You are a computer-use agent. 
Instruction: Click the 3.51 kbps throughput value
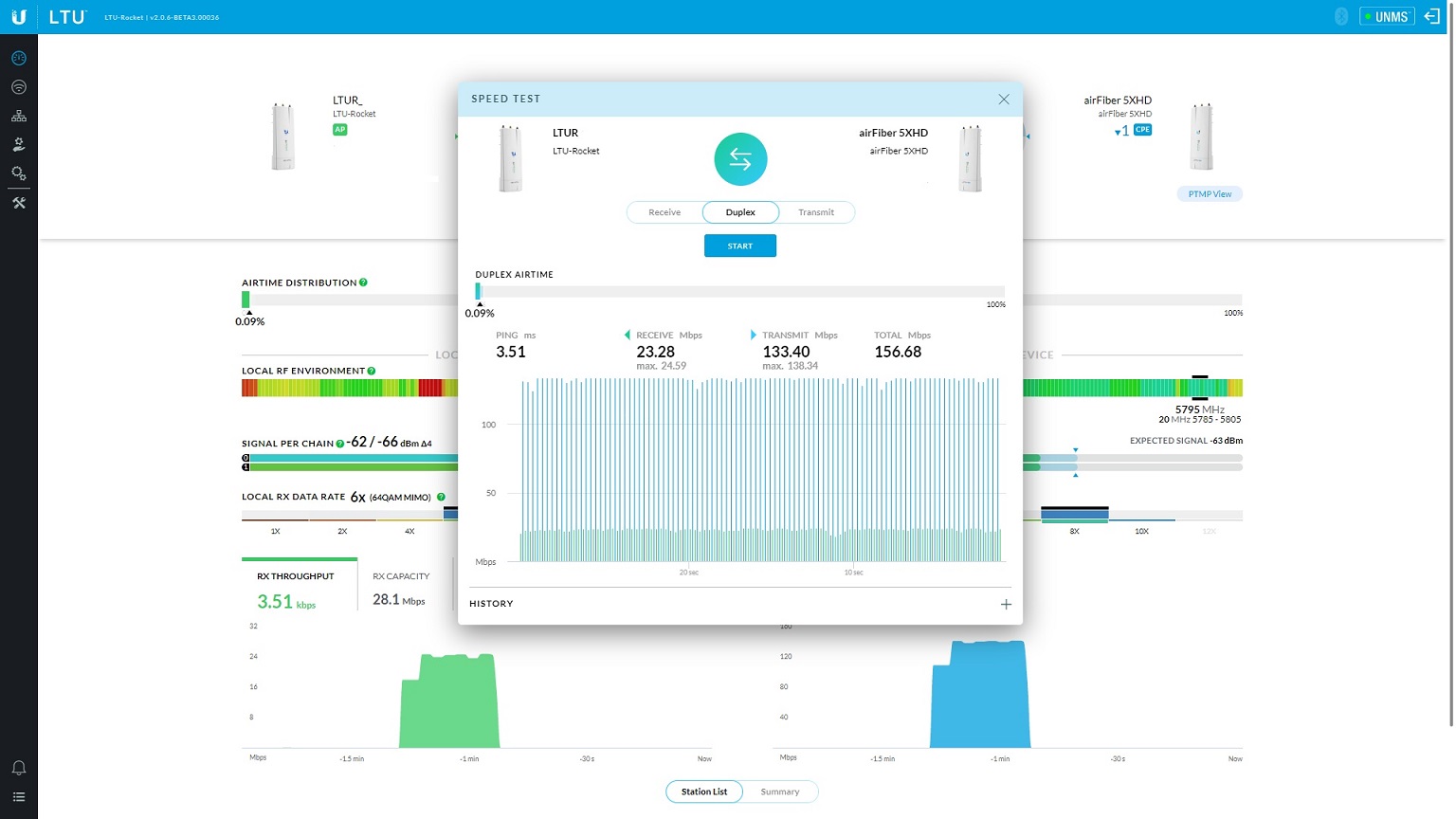pos(286,602)
